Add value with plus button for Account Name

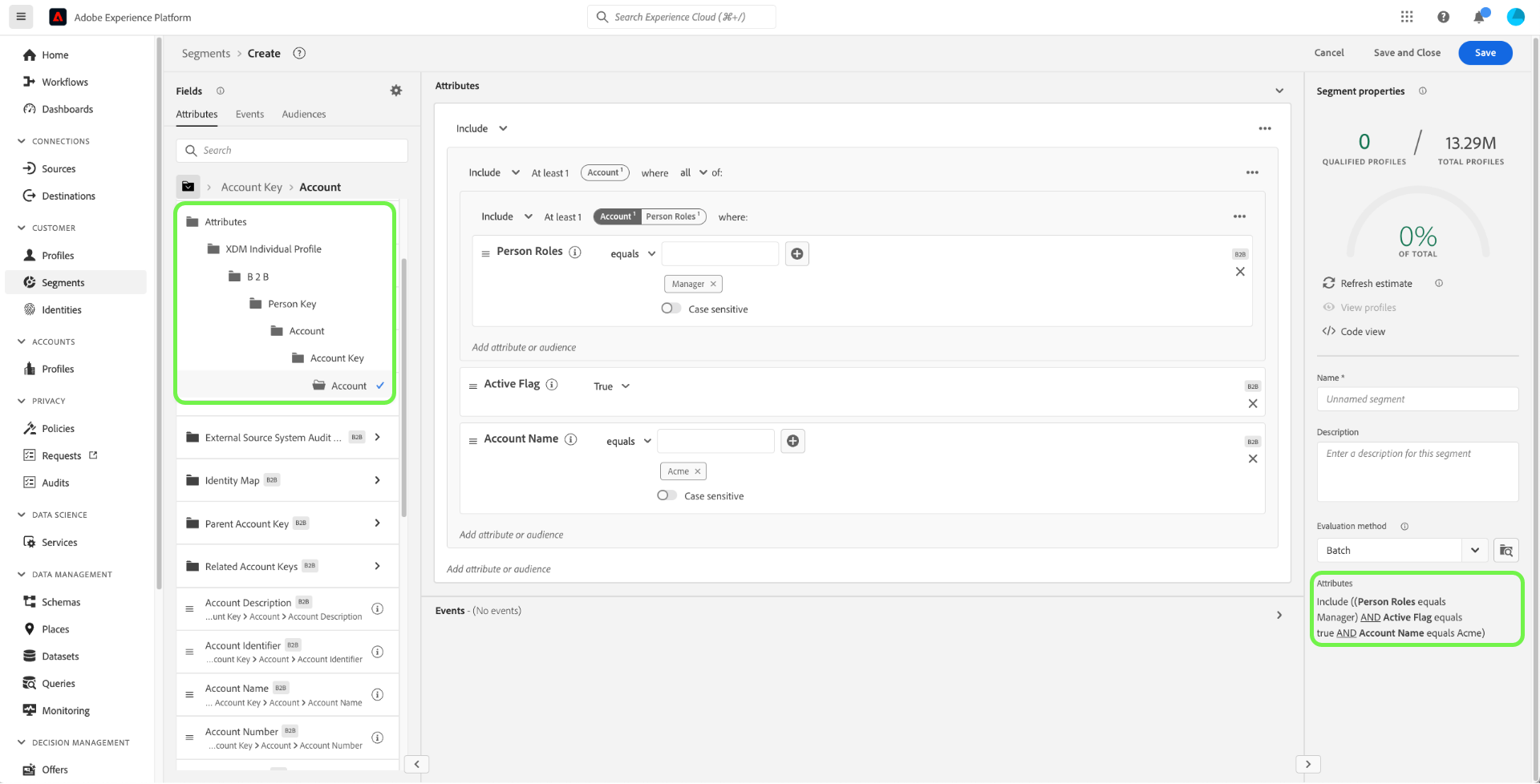click(x=792, y=441)
